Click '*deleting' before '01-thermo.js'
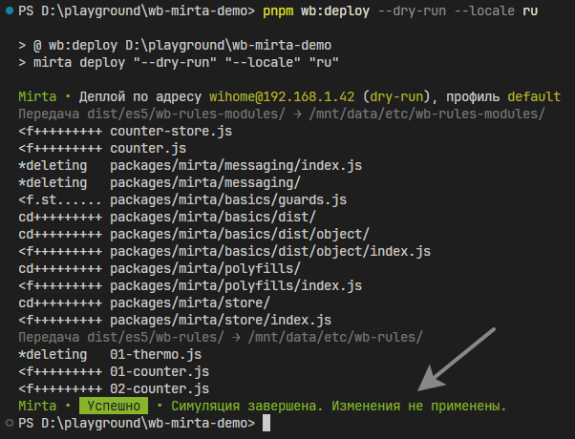The height and width of the screenshot is (439, 575). tap(53, 355)
